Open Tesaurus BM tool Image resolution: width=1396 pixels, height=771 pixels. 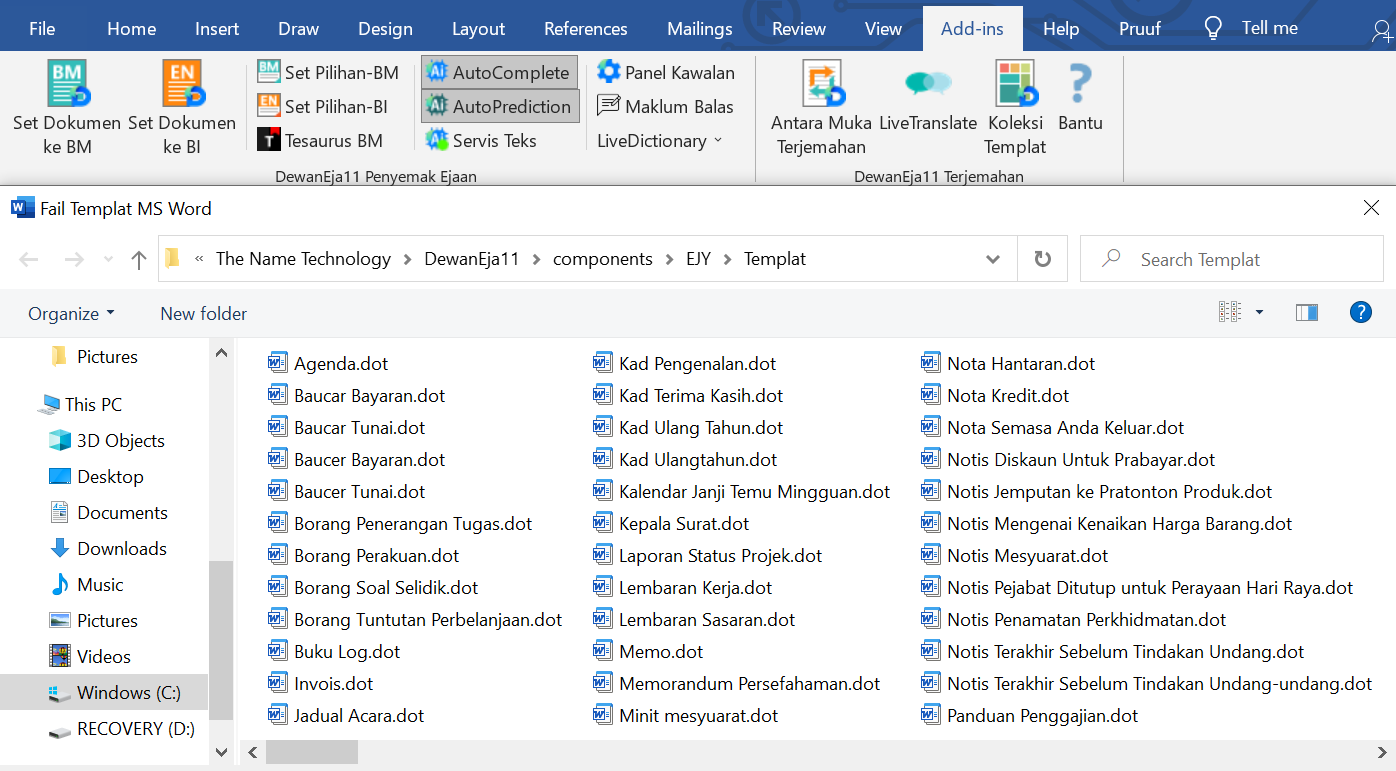click(320, 141)
